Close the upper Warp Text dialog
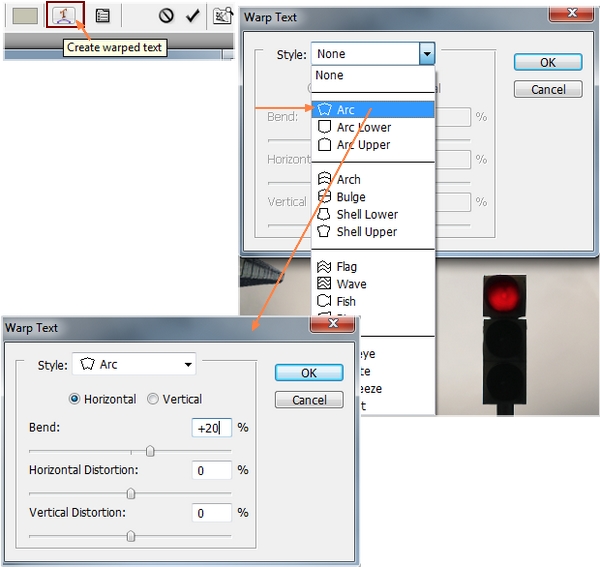This screenshot has width=600, height=567. pyautogui.click(x=572, y=13)
